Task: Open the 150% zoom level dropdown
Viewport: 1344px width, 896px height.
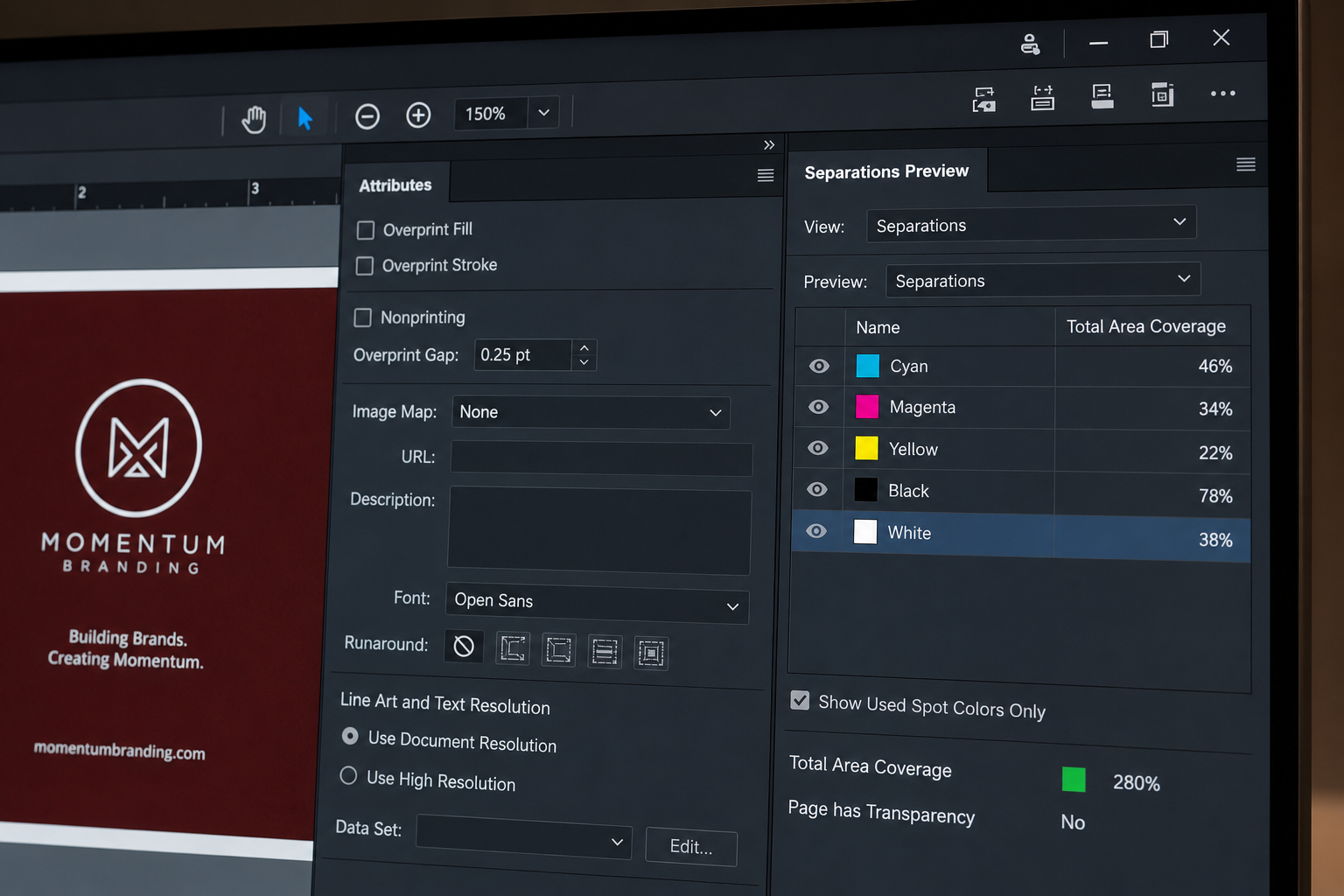Action: point(543,112)
